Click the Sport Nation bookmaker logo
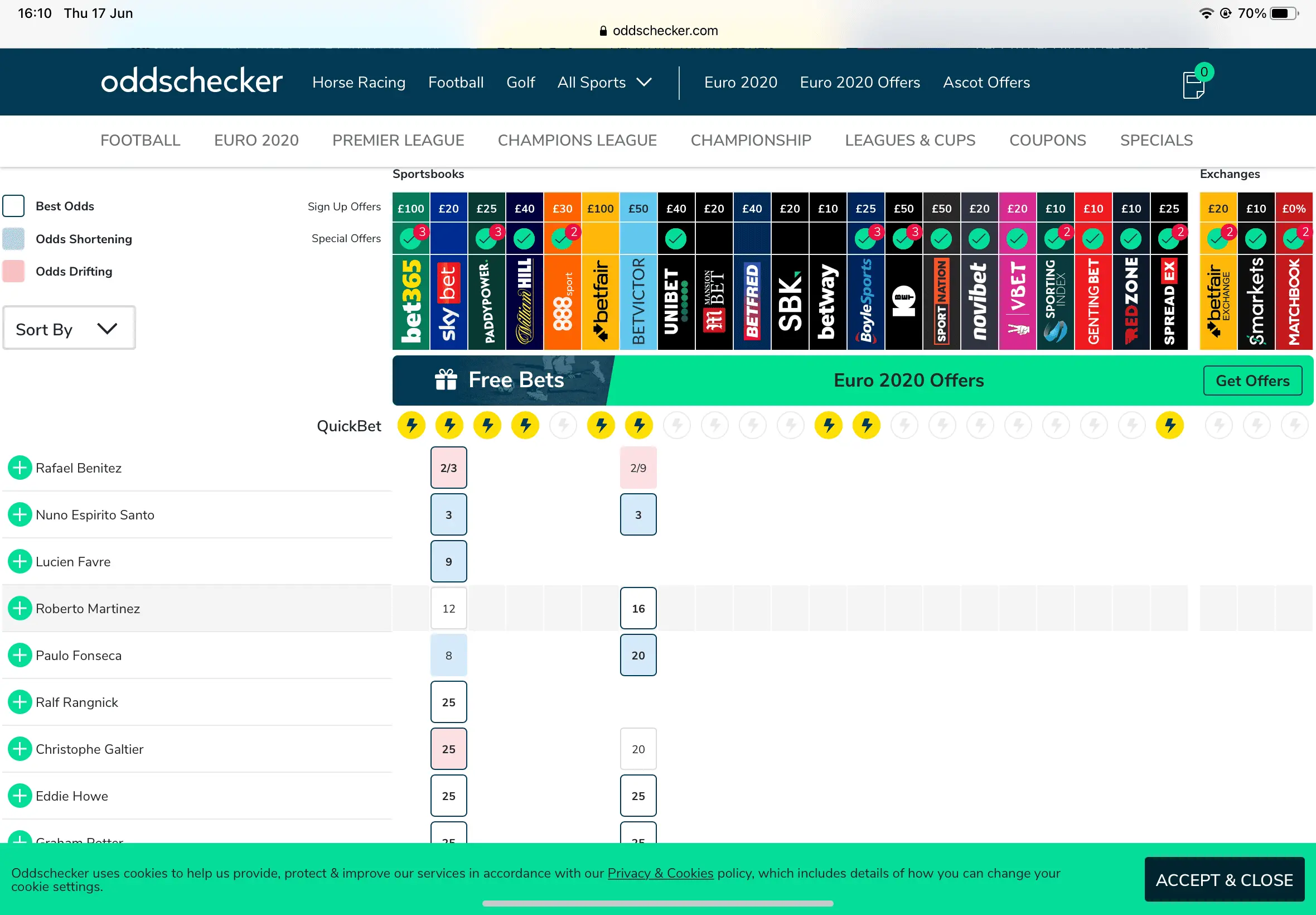Image resolution: width=1316 pixels, height=915 pixels. 942,302
